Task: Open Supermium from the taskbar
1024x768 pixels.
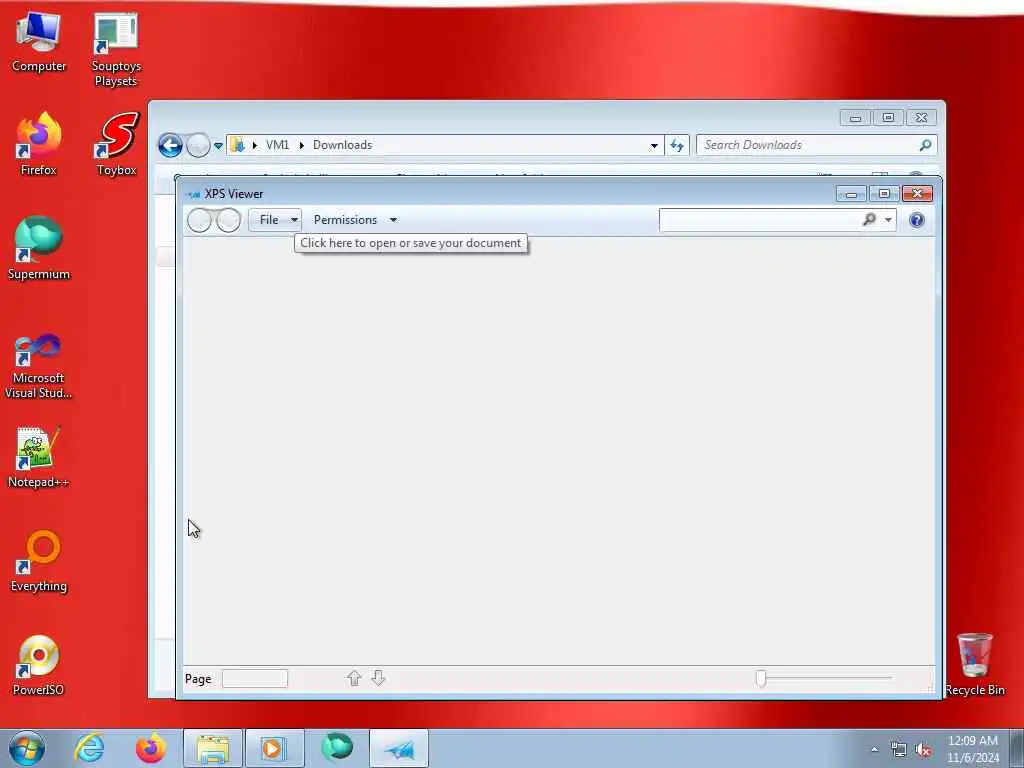Action: tap(337, 748)
